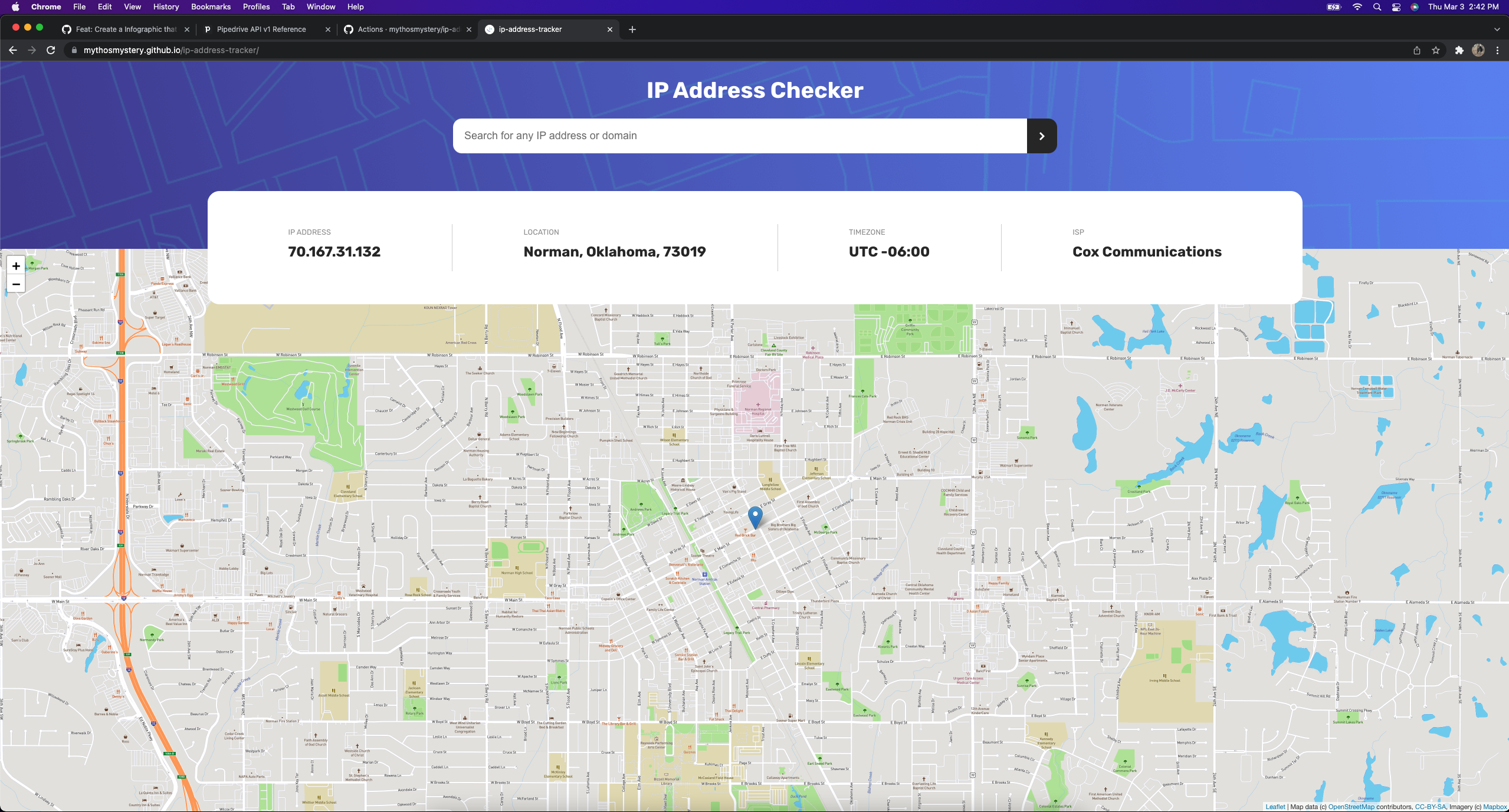Click the blue location marker pin

754,516
